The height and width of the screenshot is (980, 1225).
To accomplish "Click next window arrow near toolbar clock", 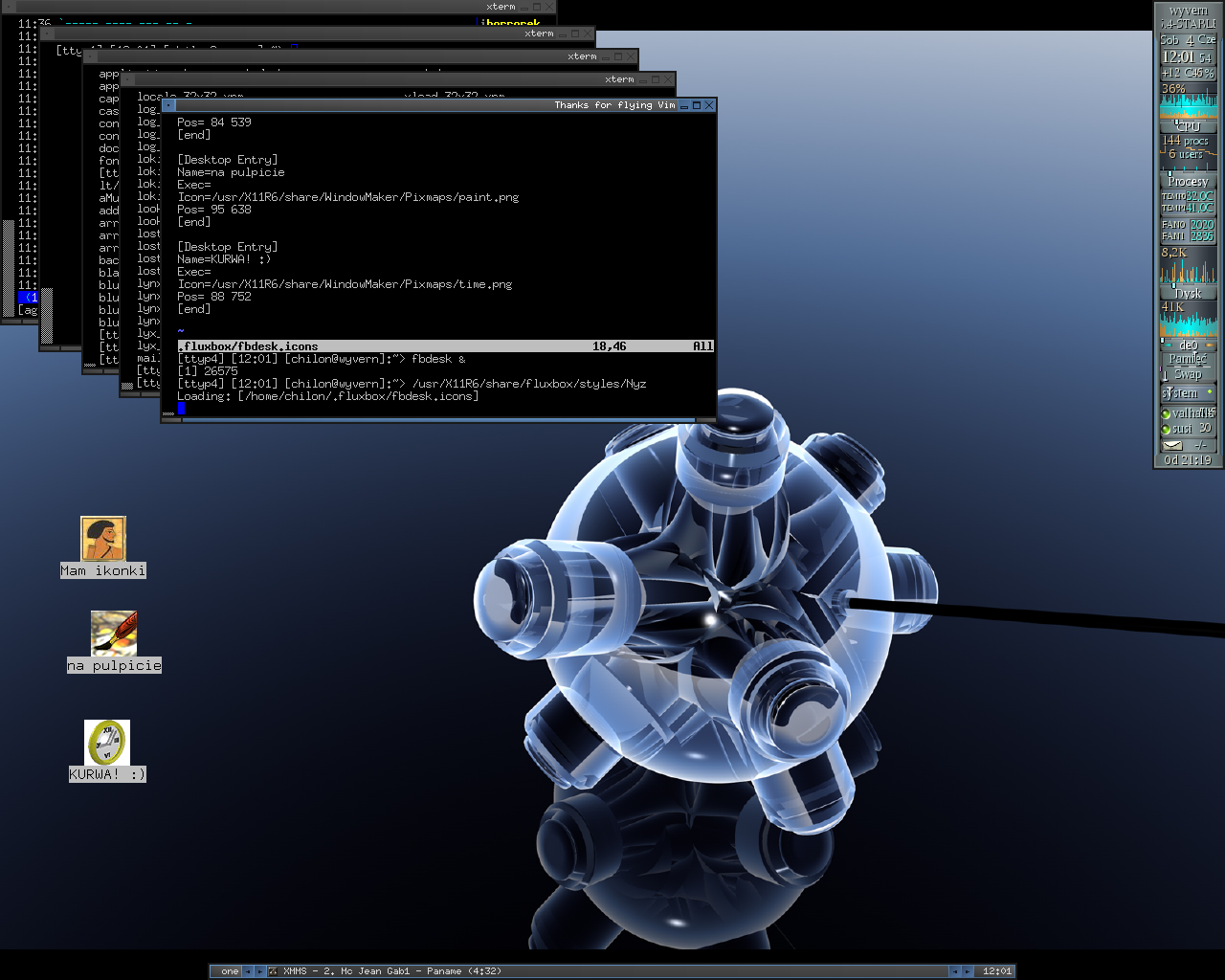I will pyautogui.click(x=967, y=971).
